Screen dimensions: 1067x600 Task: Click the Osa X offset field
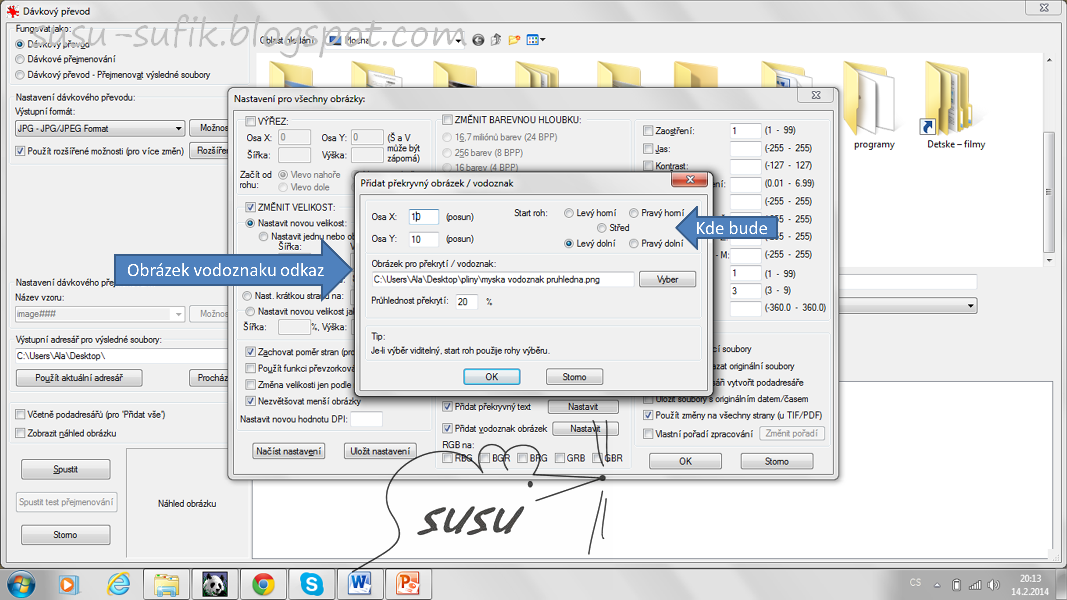coord(423,217)
